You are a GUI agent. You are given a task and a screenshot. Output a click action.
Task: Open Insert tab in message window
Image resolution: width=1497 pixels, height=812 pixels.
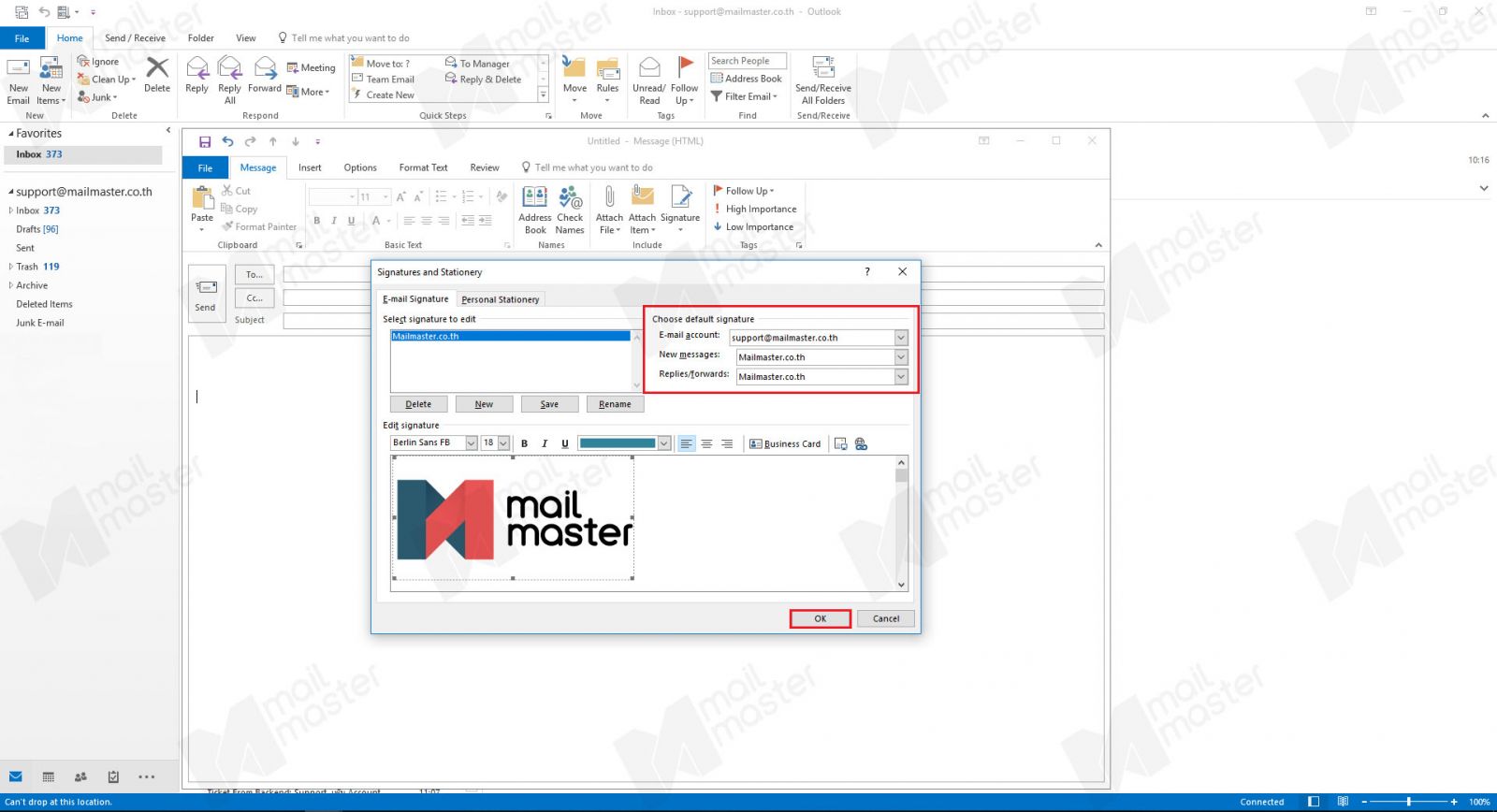point(310,167)
